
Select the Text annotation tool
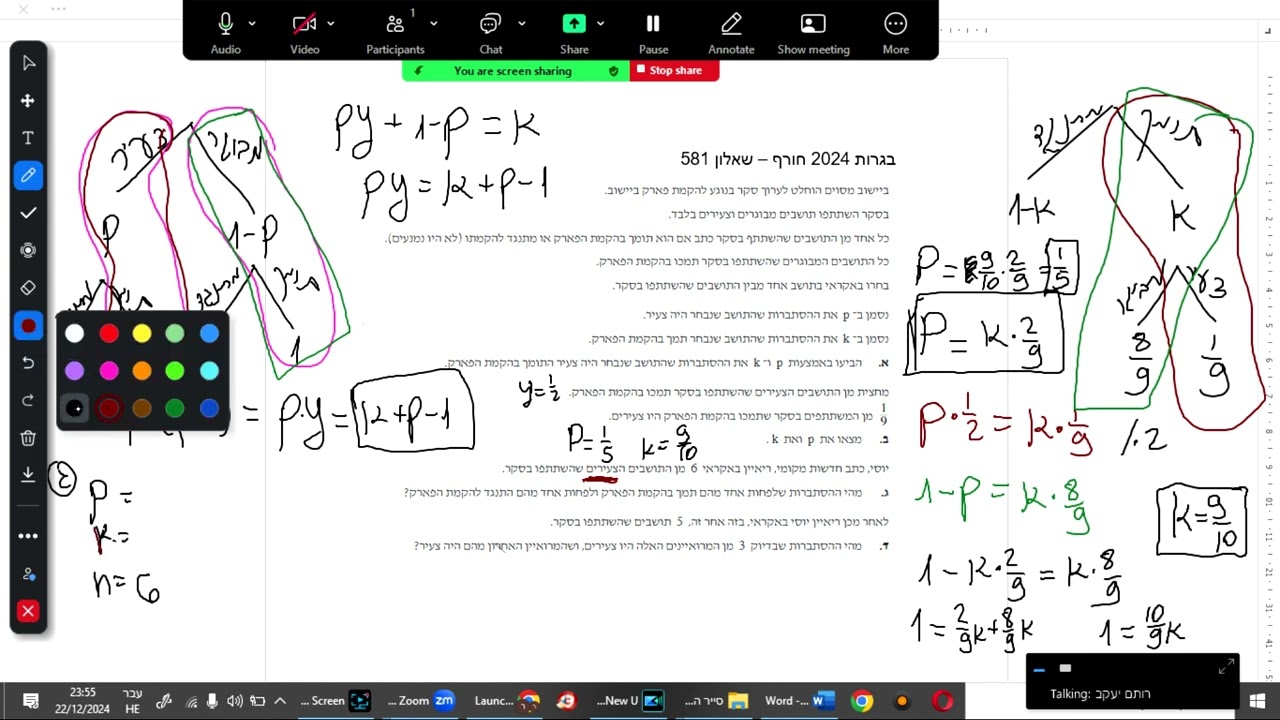pyautogui.click(x=28, y=138)
